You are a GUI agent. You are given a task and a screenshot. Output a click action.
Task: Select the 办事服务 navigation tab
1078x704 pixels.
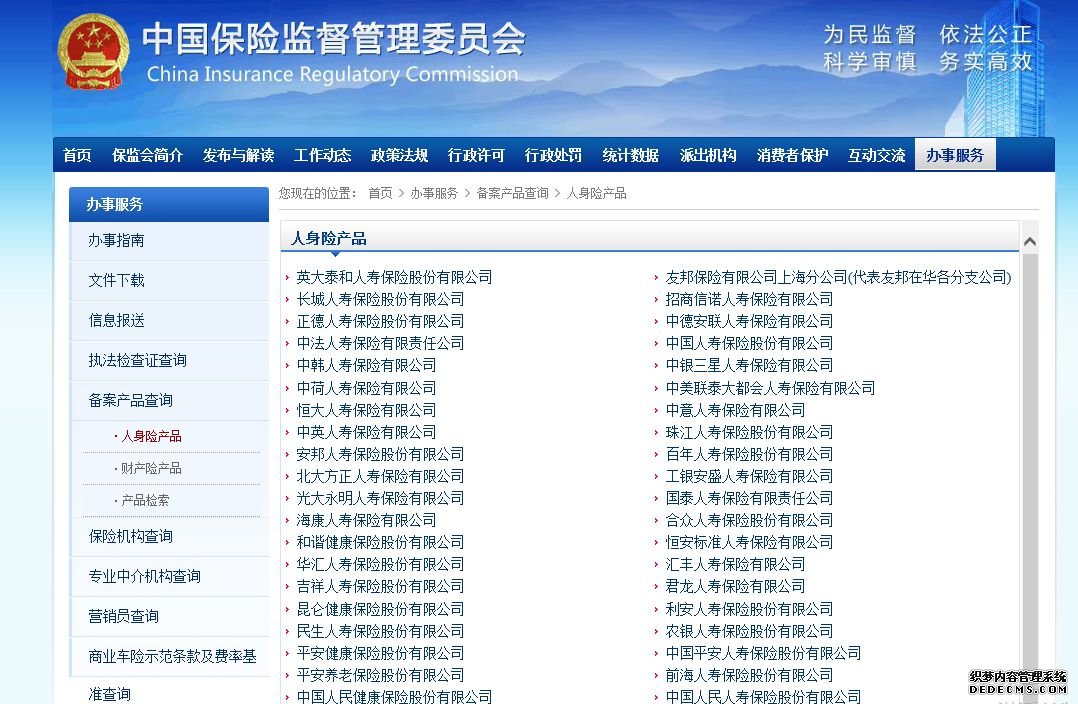[x=955, y=155]
